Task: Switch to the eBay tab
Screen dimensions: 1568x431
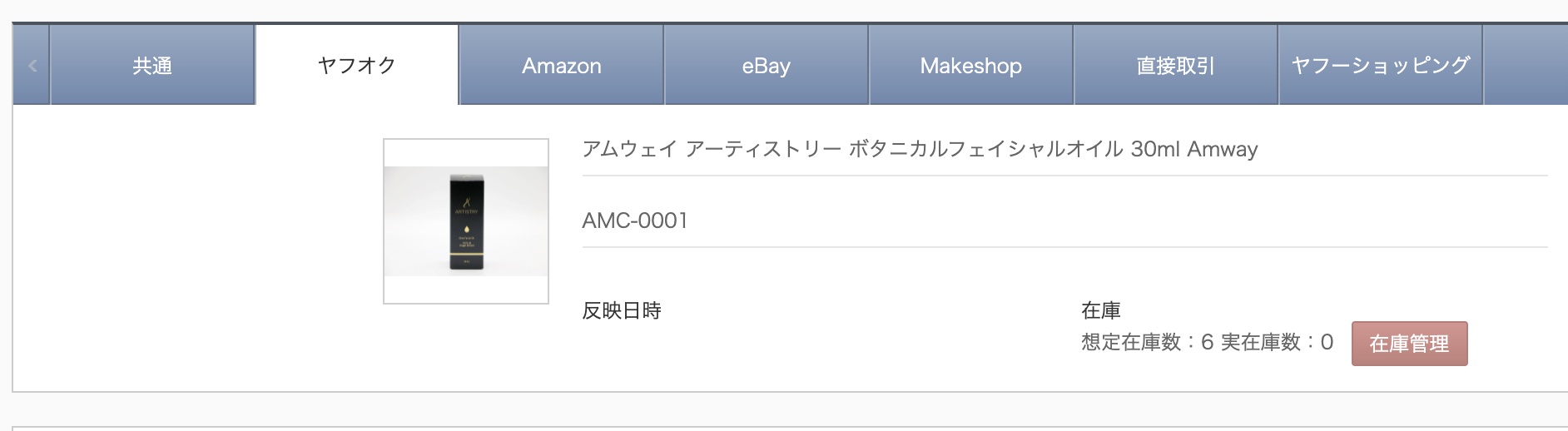Action: [x=766, y=66]
